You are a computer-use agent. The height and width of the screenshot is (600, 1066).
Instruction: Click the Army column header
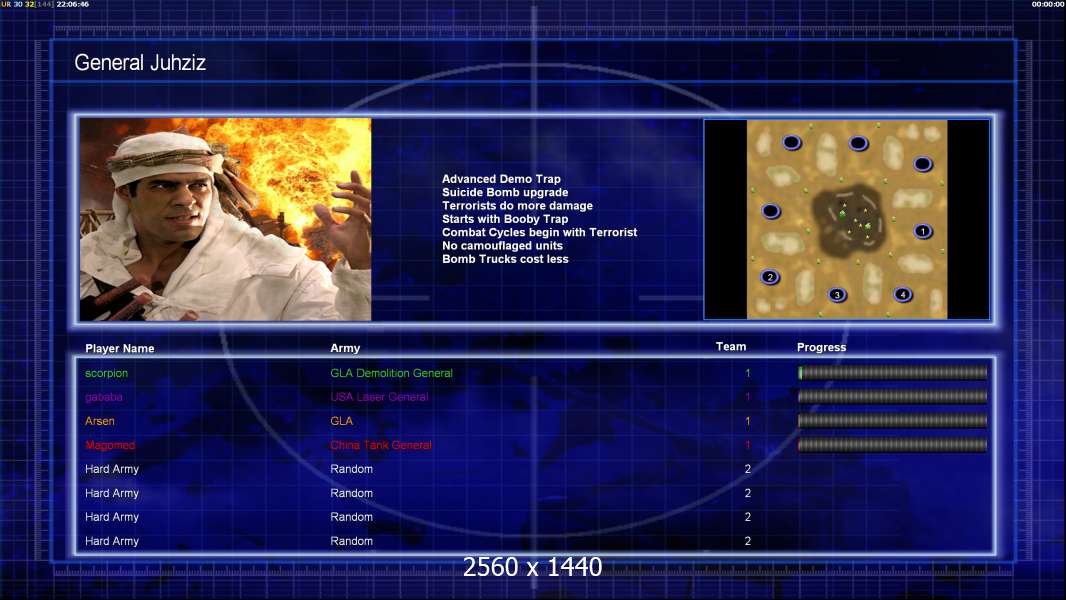click(x=345, y=349)
